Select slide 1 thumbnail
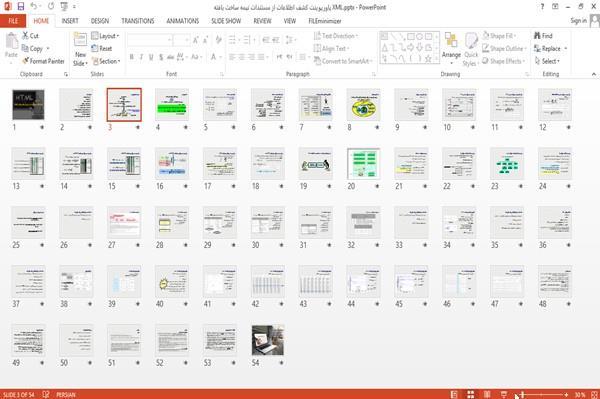Image resolution: width=600 pixels, height=399 pixels. (x=28, y=105)
